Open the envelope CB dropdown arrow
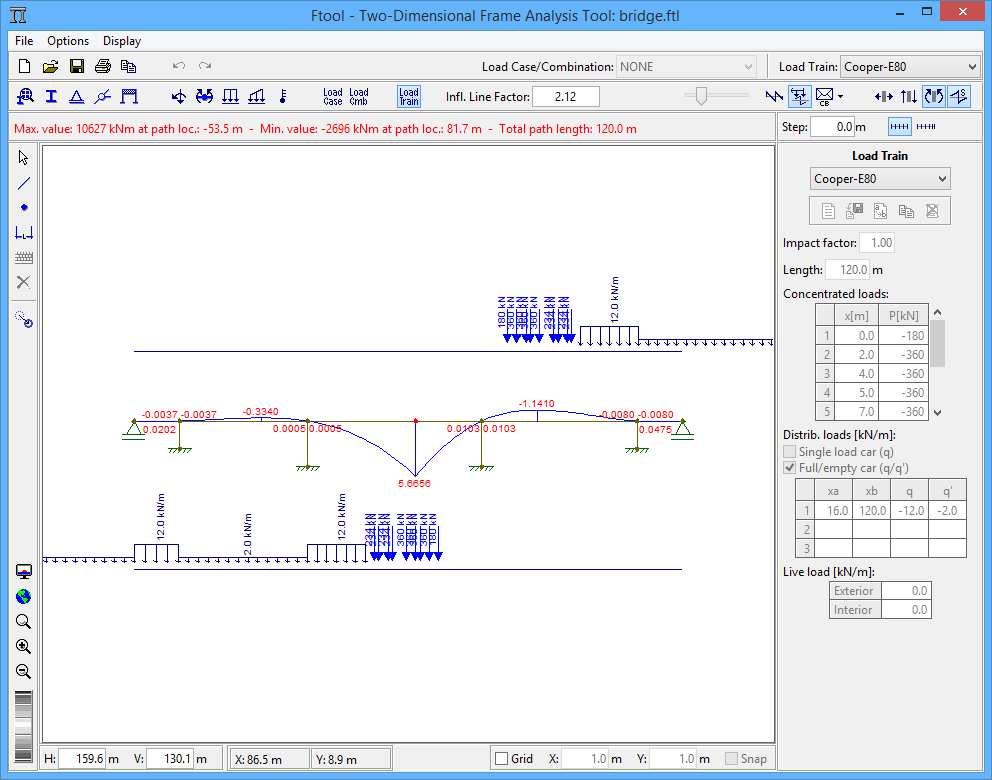Image resolution: width=992 pixels, height=780 pixels. click(x=841, y=97)
